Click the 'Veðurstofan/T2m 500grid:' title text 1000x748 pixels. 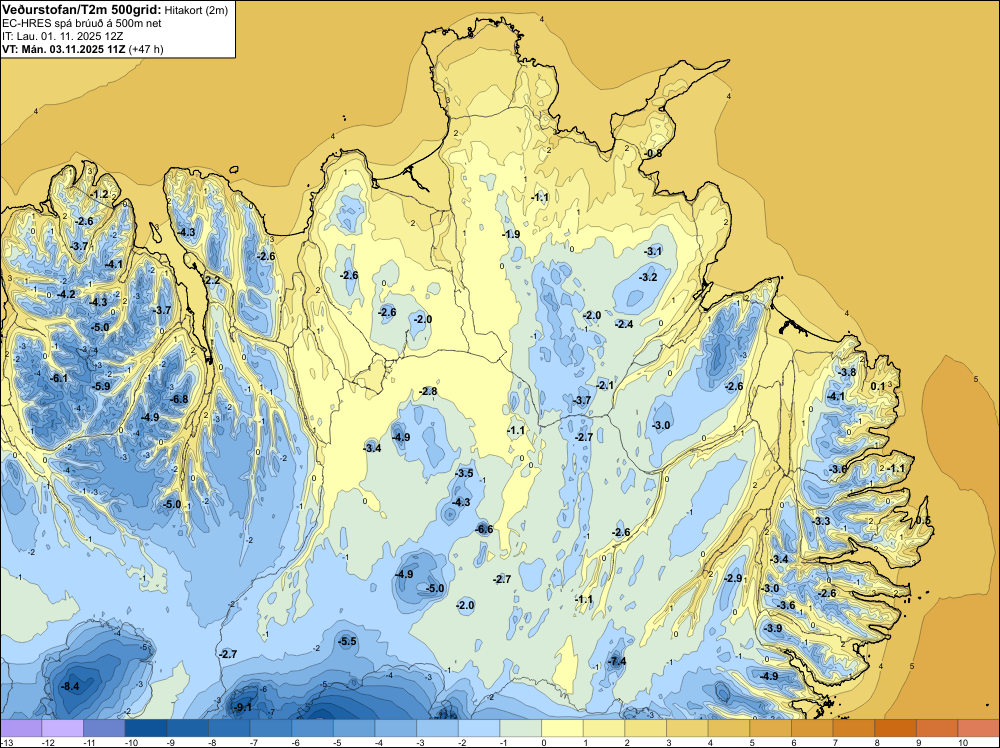(82, 9)
